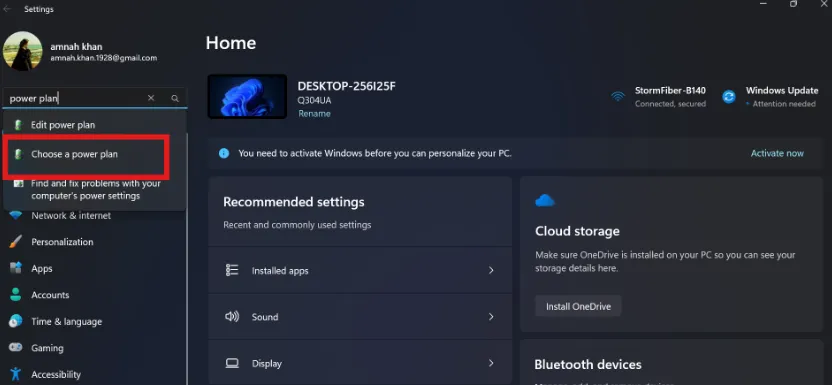Expand Display via its chevron arrow
The height and width of the screenshot is (385, 832).
[491, 363]
